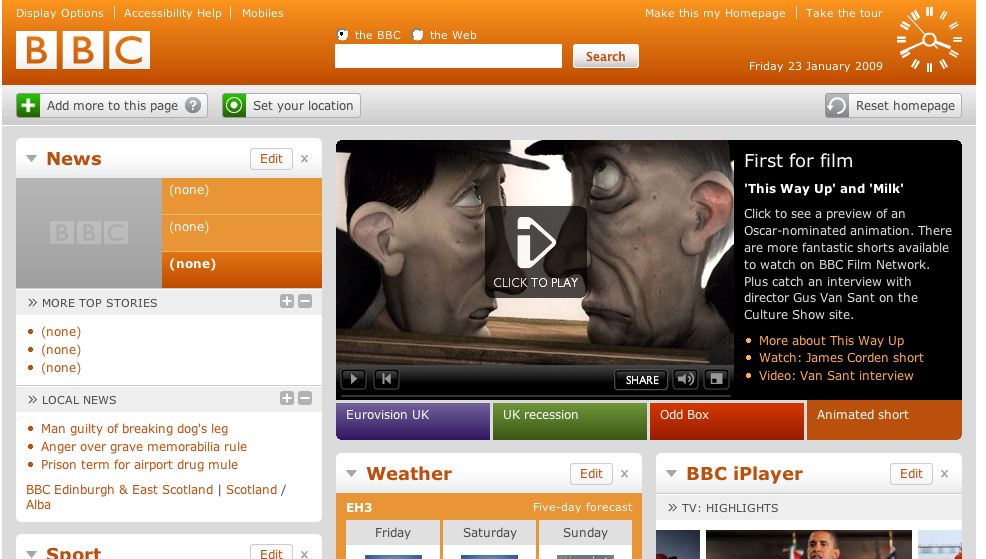Click the search text input field

tap(448, 56)
